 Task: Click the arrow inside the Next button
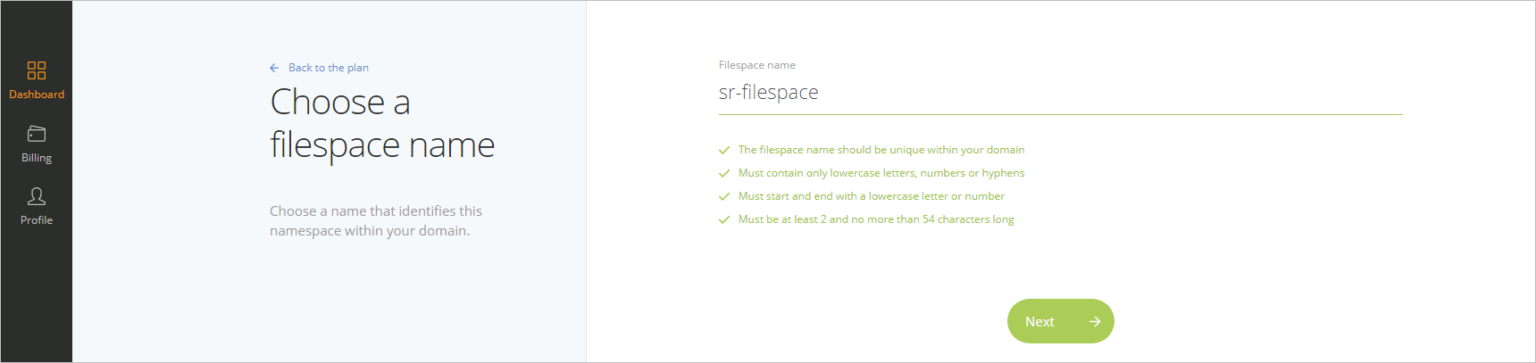1095,322
